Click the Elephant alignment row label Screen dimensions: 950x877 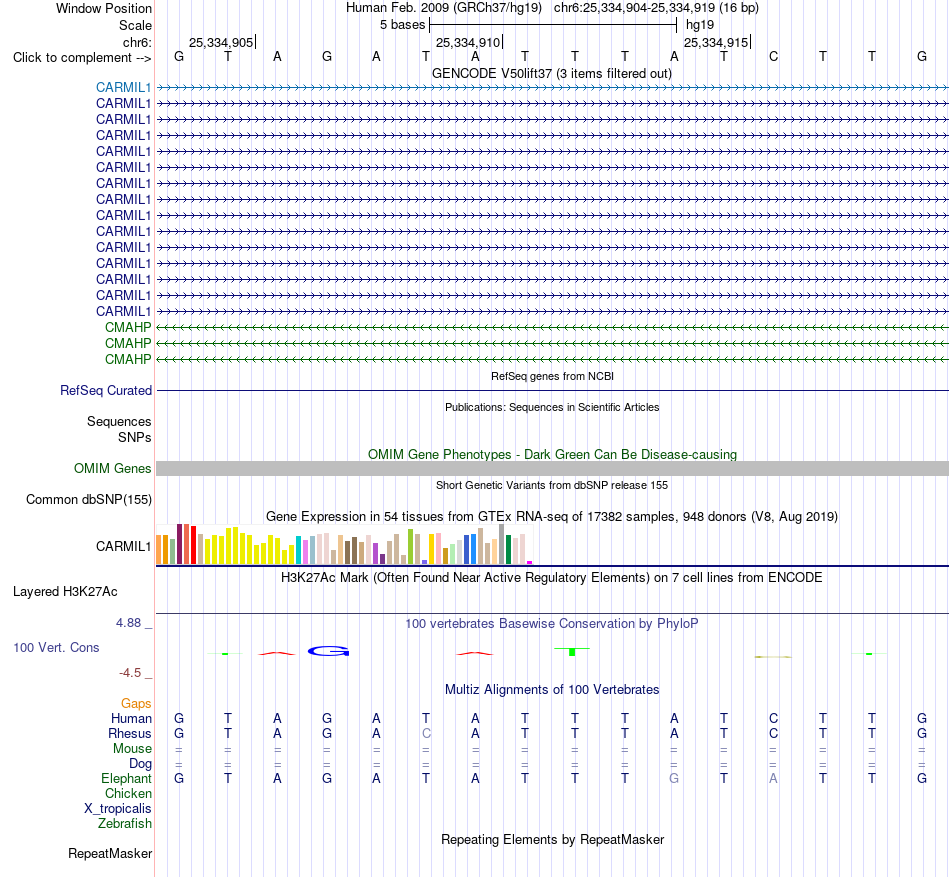pos(126,779)
